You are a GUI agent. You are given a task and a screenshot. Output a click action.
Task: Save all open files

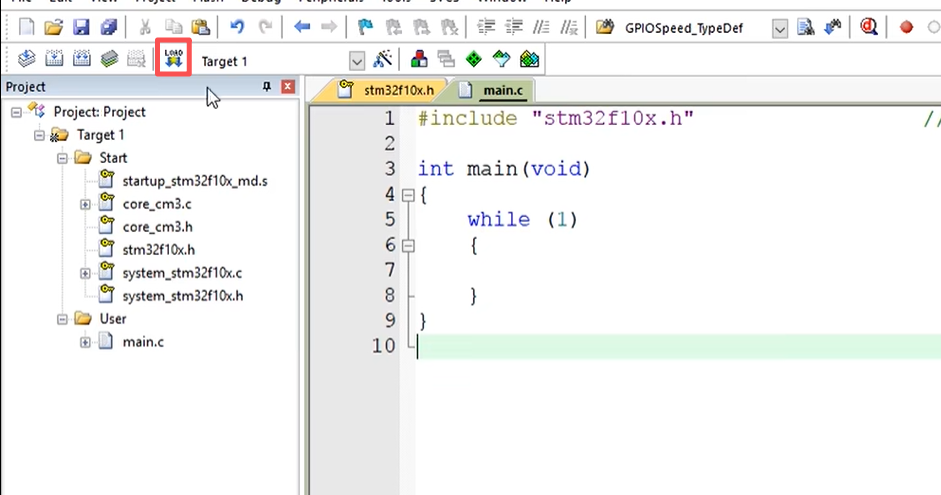click(109, 27)
